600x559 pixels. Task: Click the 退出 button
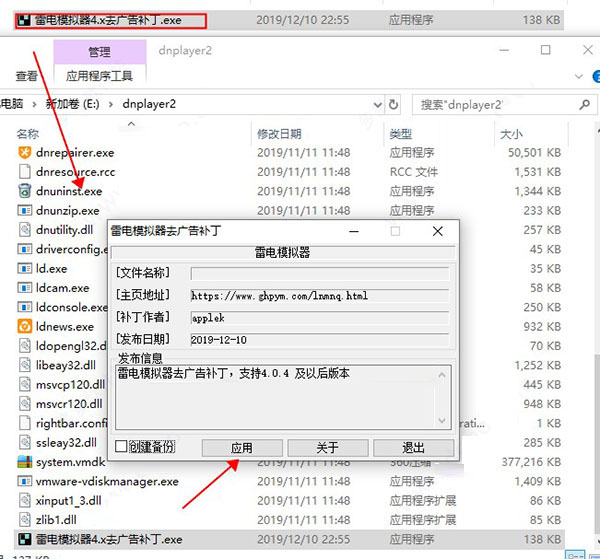point(413,448)
